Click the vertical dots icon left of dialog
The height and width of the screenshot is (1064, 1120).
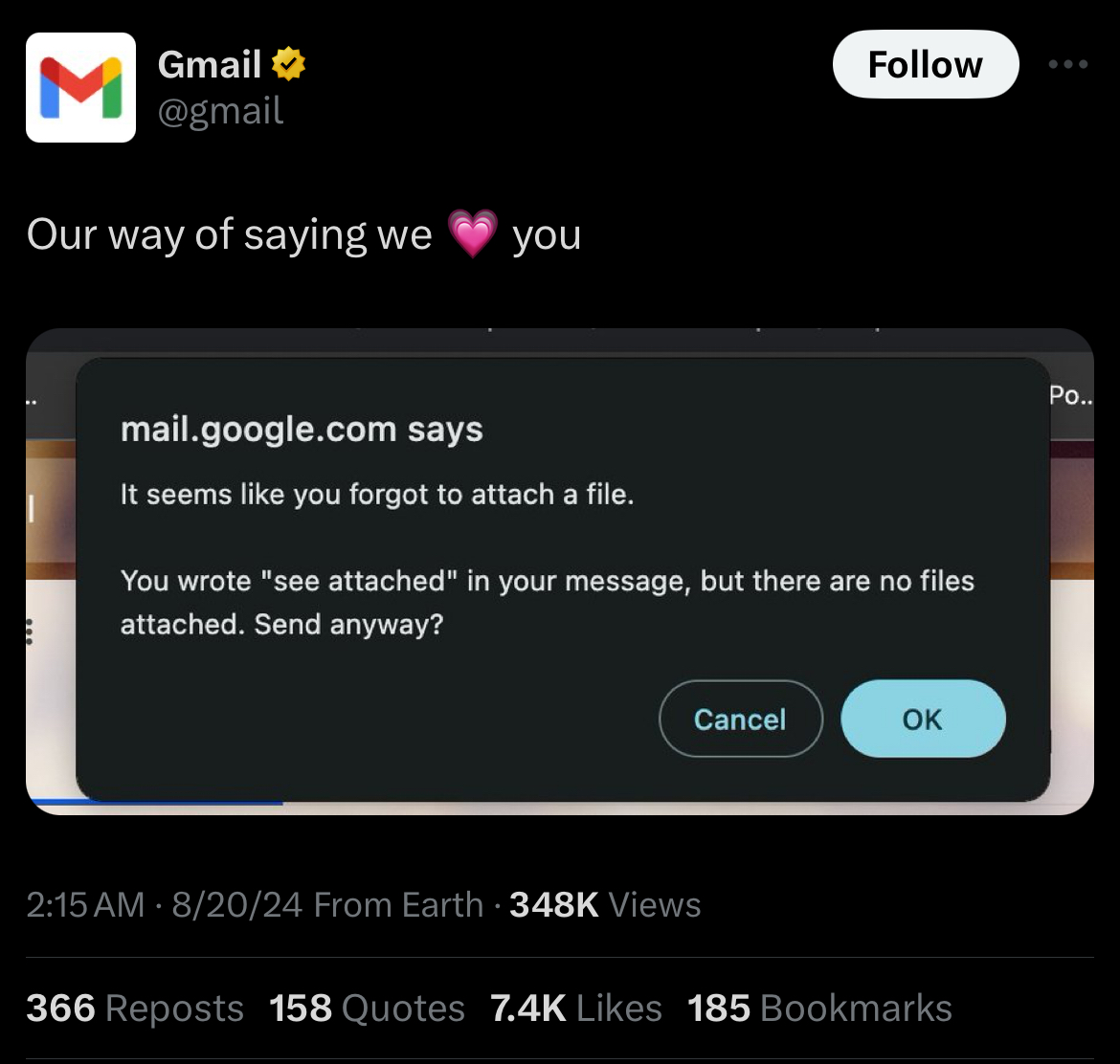coord(29,632)
